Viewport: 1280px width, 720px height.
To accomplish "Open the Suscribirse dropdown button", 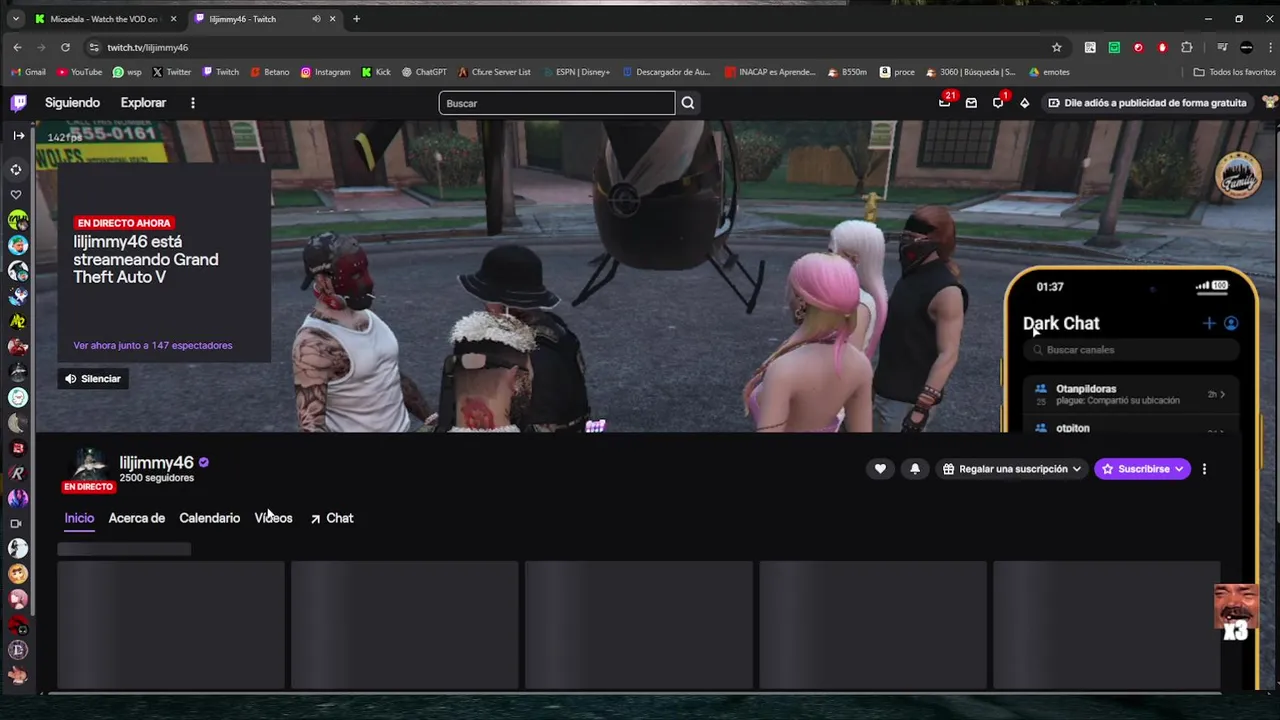I will point(1142,469).
